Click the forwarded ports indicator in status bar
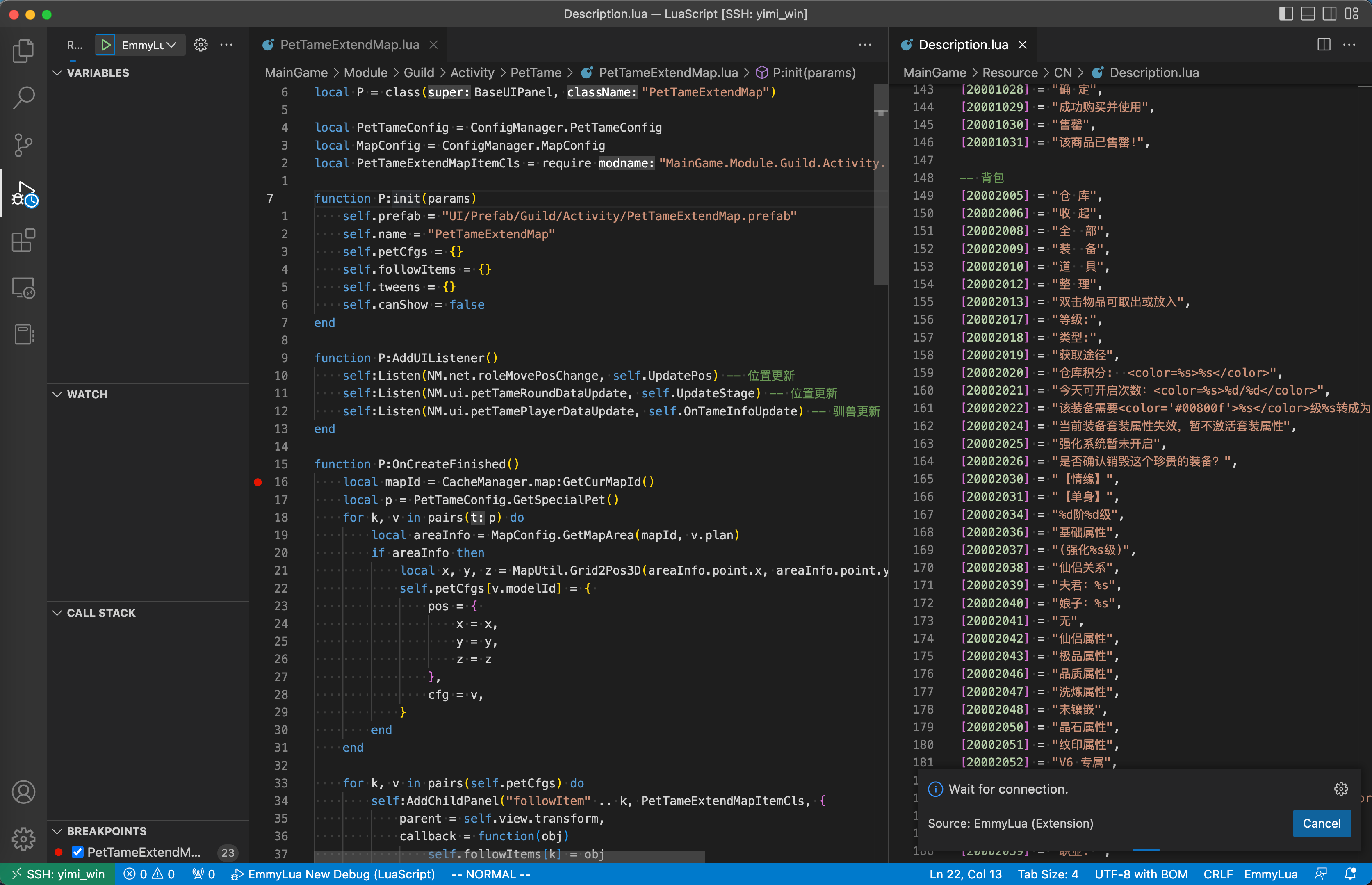 pyautogui.click(x=204, y=874)
